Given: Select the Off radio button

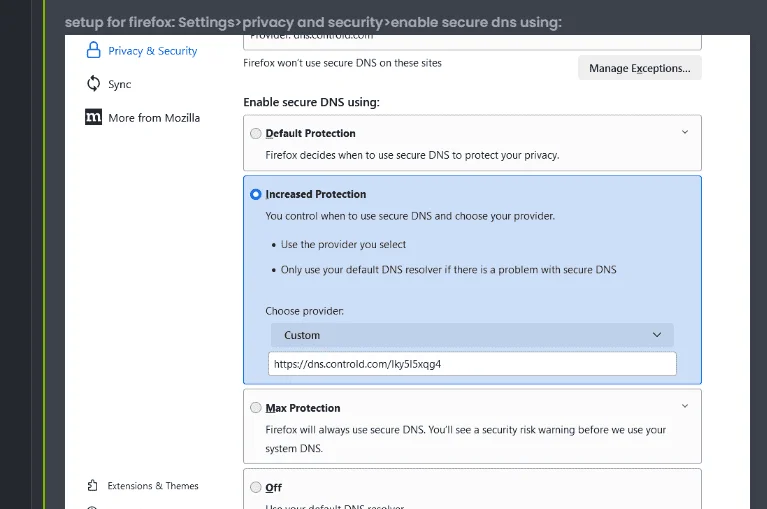Looking at the screenshot, I should (x=255, y=487).
